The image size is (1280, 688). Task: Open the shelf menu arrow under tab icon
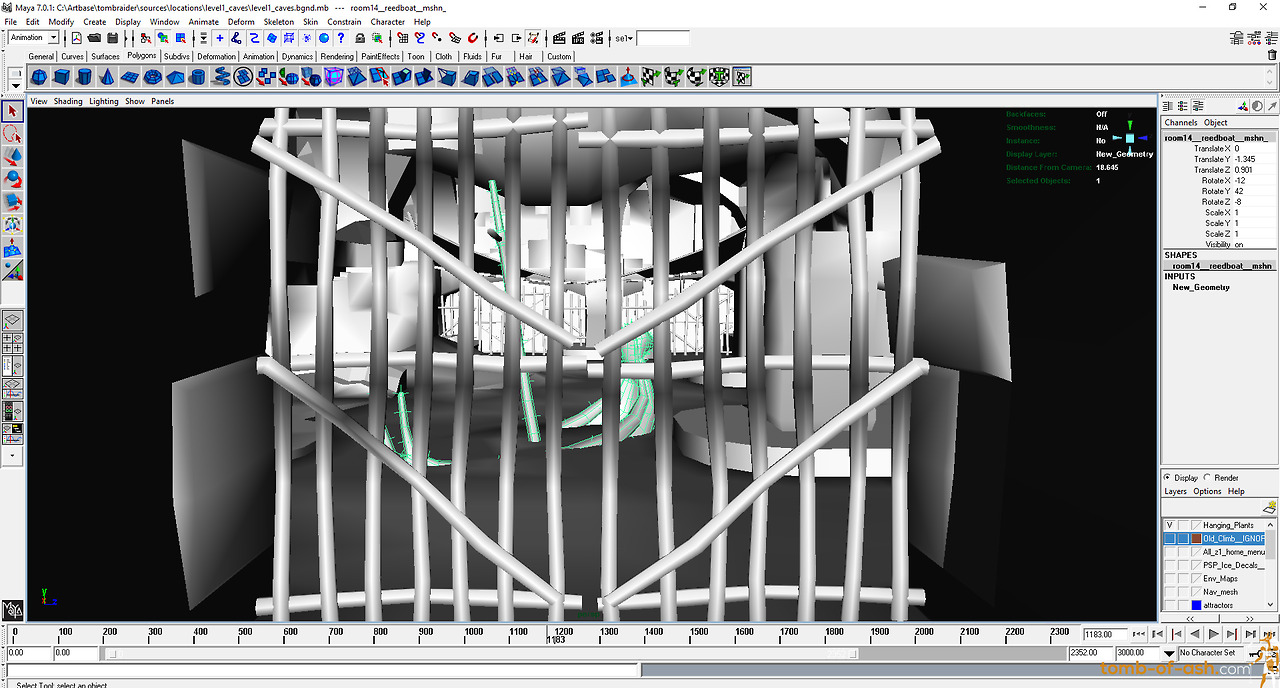(15, 84)
